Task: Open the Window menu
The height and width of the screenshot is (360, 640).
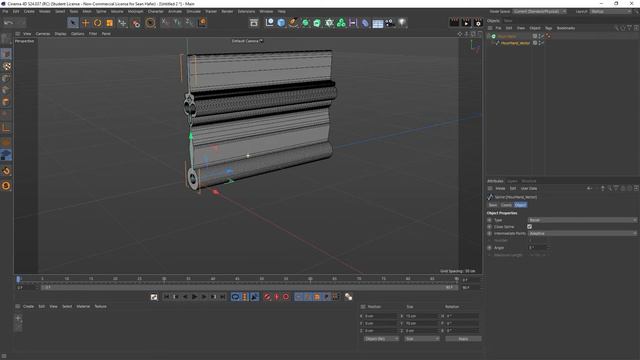Action: (x=266, y=11)
